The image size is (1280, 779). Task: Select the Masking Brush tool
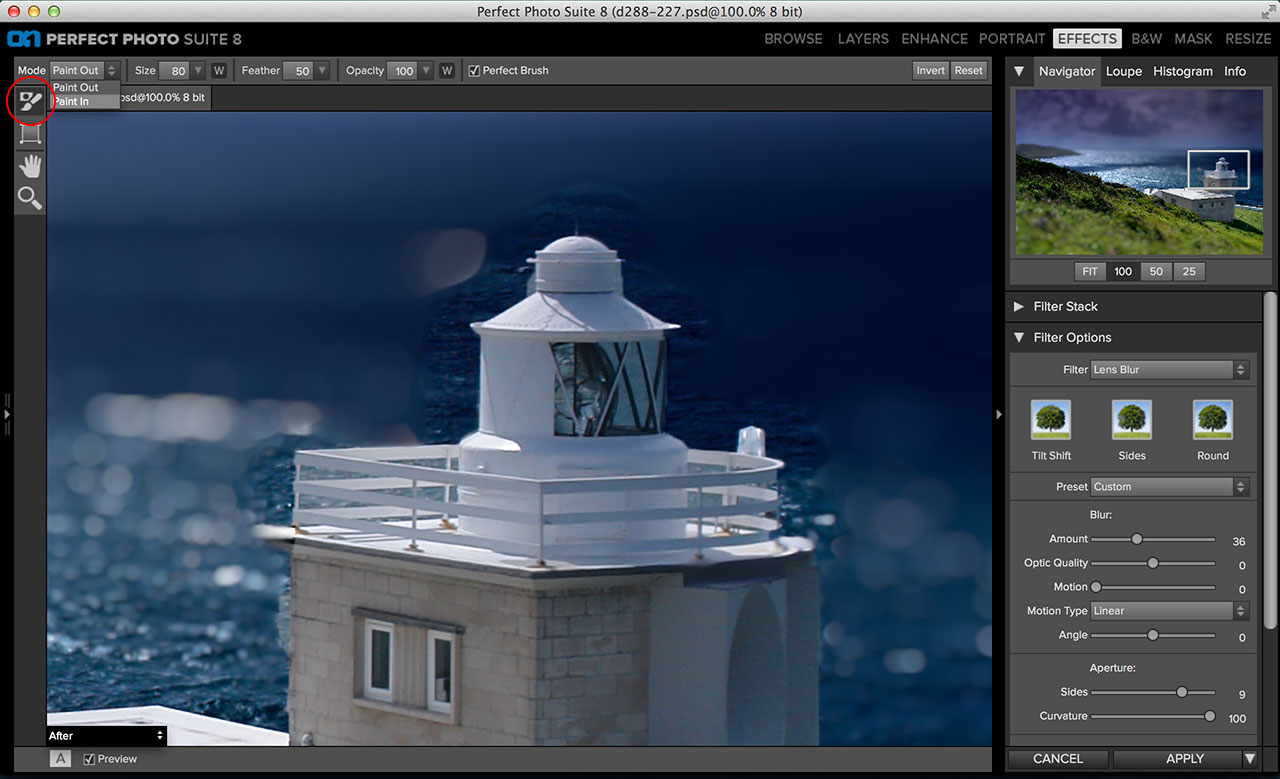pos(29,100)
